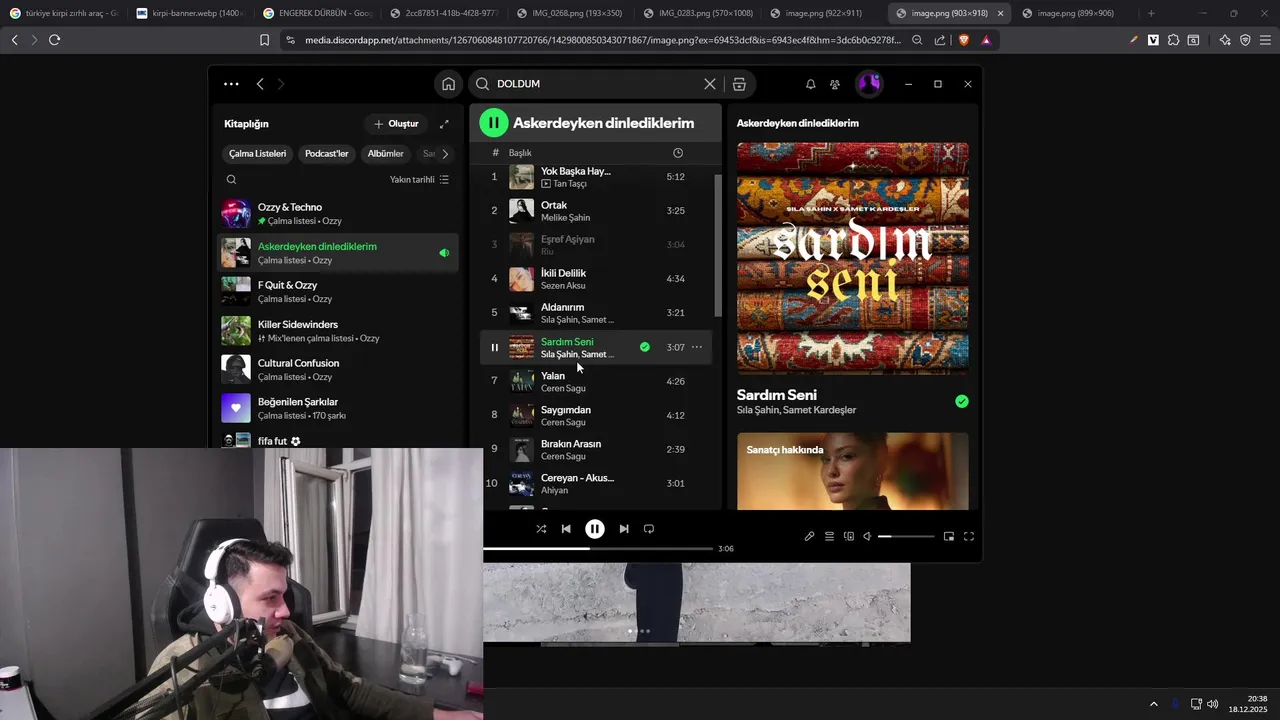Skip to next track in player bar

tap(624, 529)
